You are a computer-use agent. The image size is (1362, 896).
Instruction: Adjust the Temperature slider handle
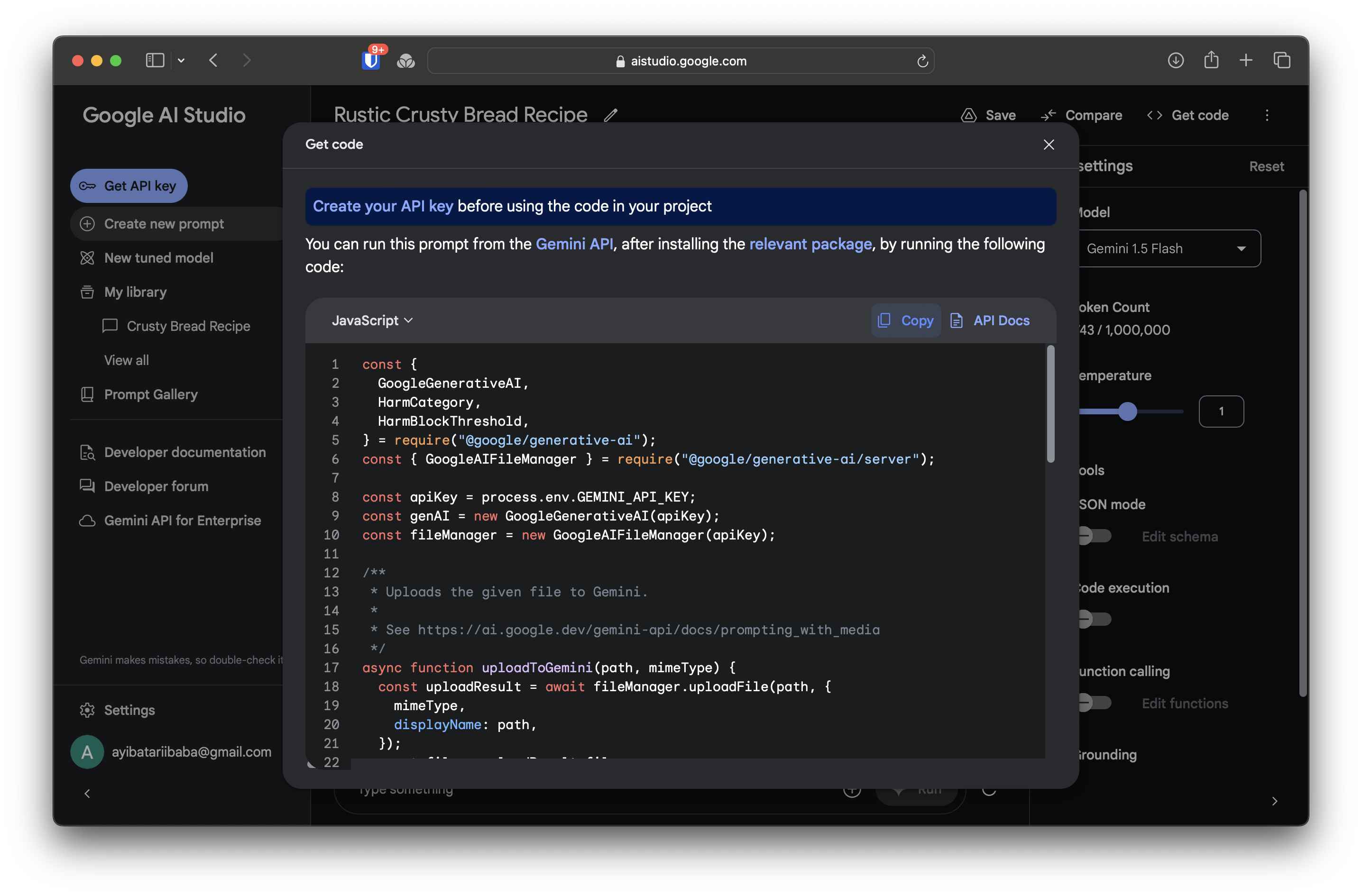pyautogui.click(x=1127, y=411)
